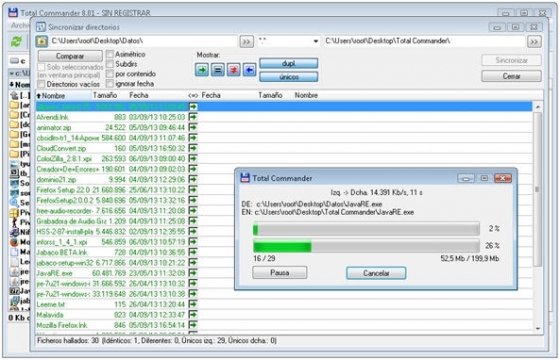Select the Alvendi.lnk file
560x360 pixels.
[52, 117]
